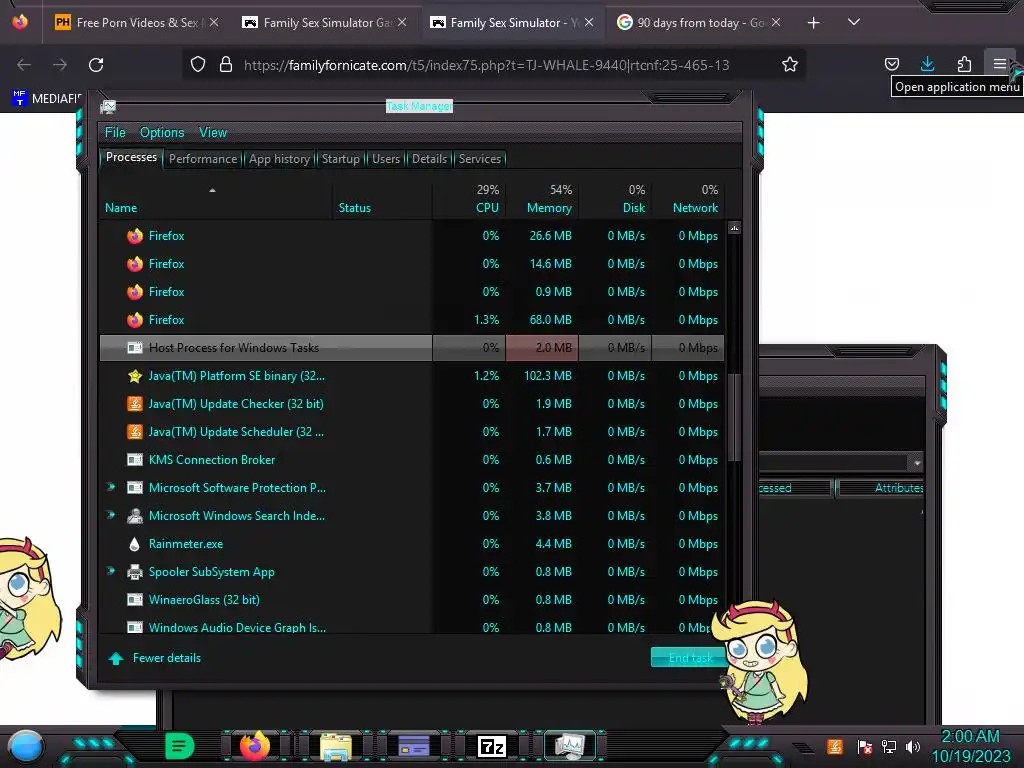The image size is (1024, 768).
Task: Focus the Firefox address bar URL
Action: click(x=487, y=65)
